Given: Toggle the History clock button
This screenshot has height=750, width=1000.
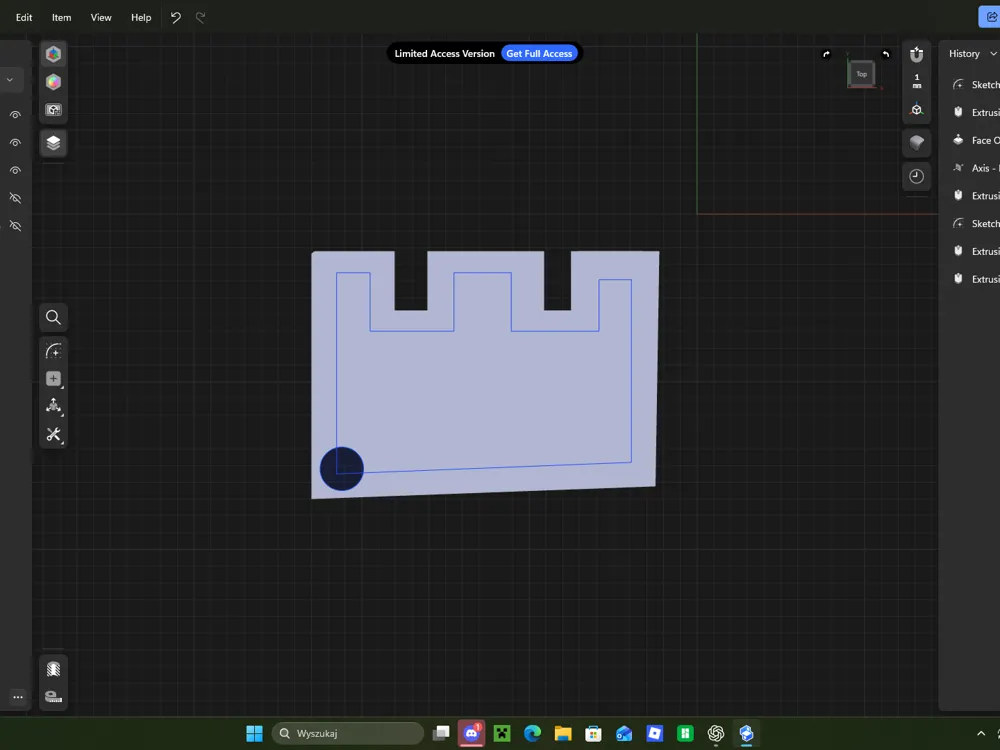Looking at the screenshot, I should pyautogui.click(x=916, y=176).
